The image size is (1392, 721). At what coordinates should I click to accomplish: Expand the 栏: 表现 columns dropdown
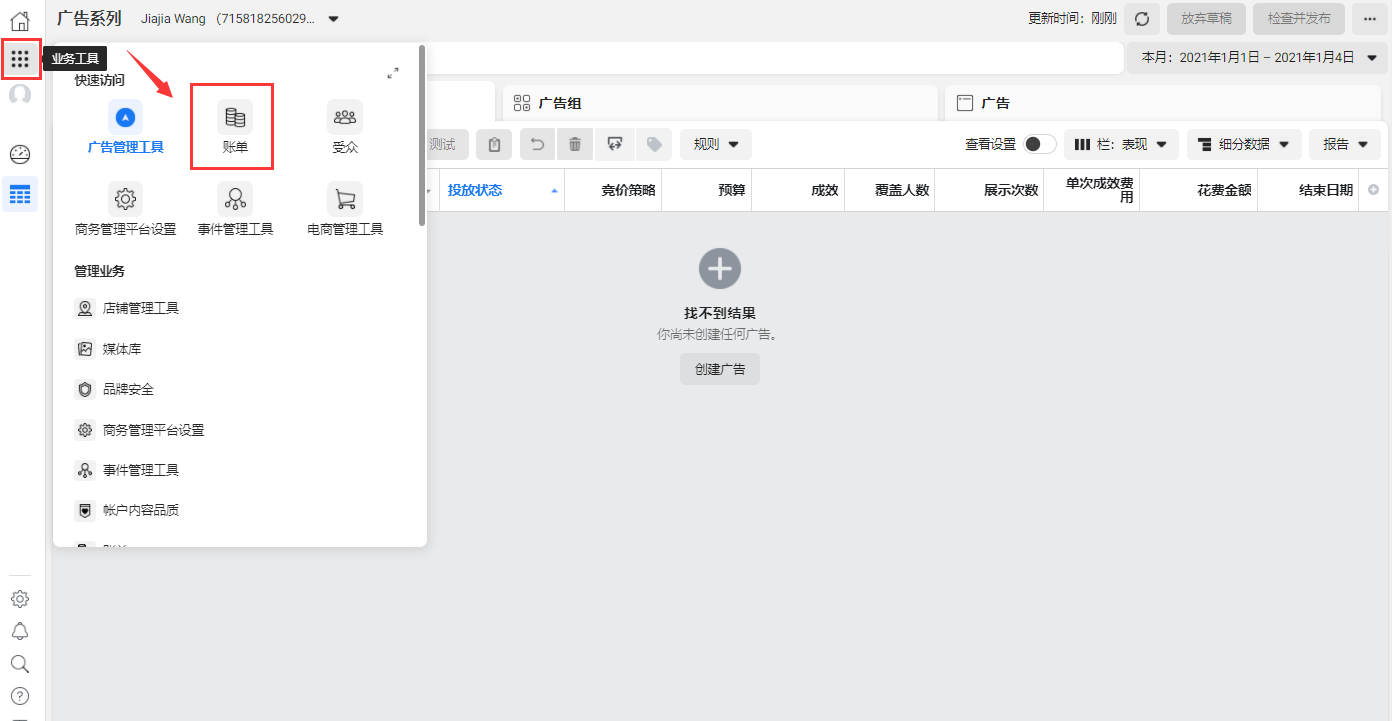pyautogui.click(x=1121, y=145)
